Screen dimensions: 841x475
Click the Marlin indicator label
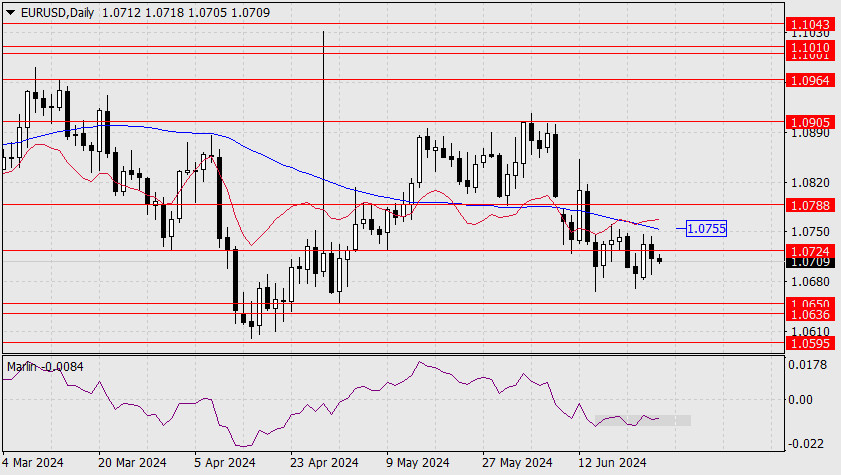(45, 367)
